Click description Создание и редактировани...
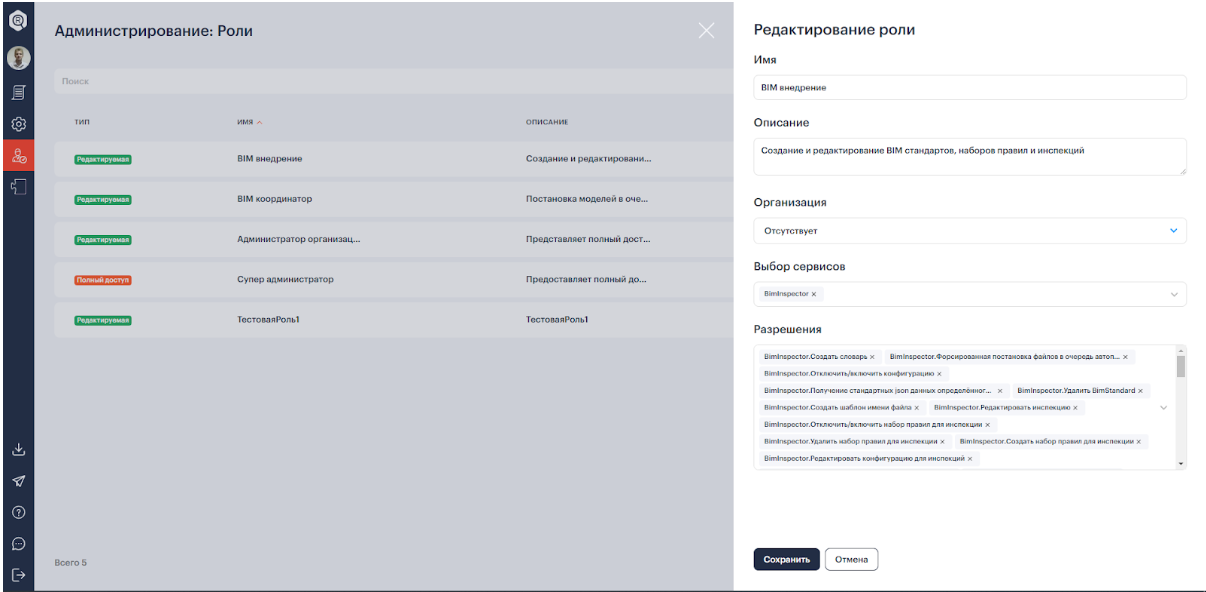This screenshot has height=592, width=1206. point(589,158)
